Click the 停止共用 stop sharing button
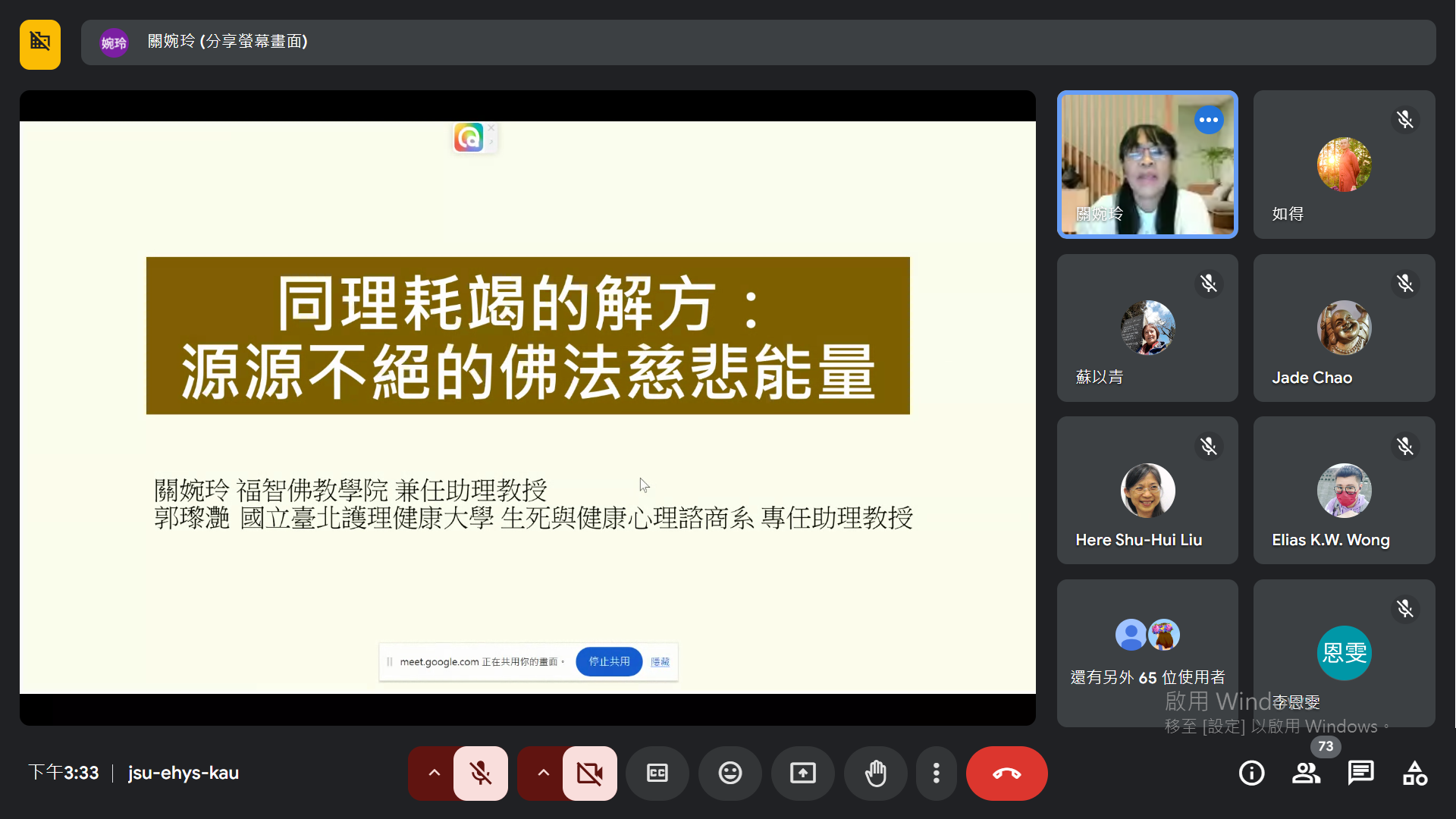The width and height of the screenshot is (1456, 819). 609,661
